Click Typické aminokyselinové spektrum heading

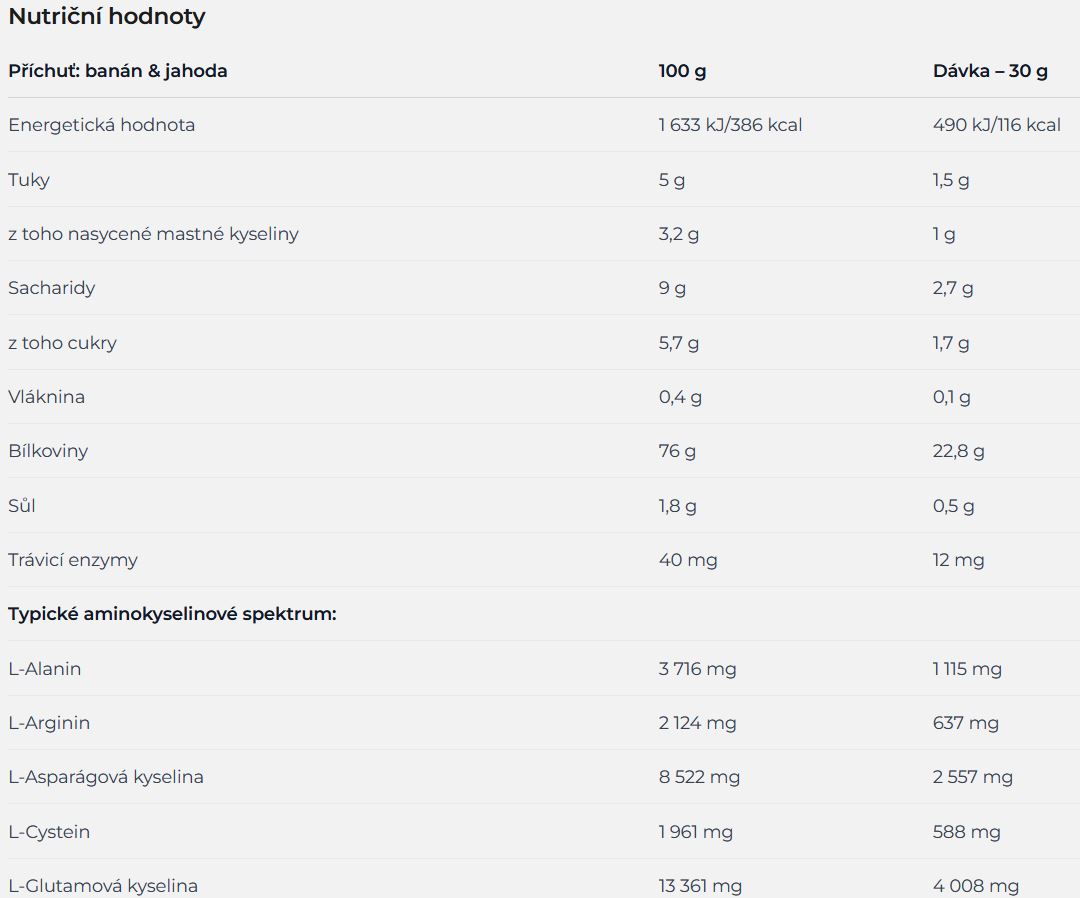(172, 614)
